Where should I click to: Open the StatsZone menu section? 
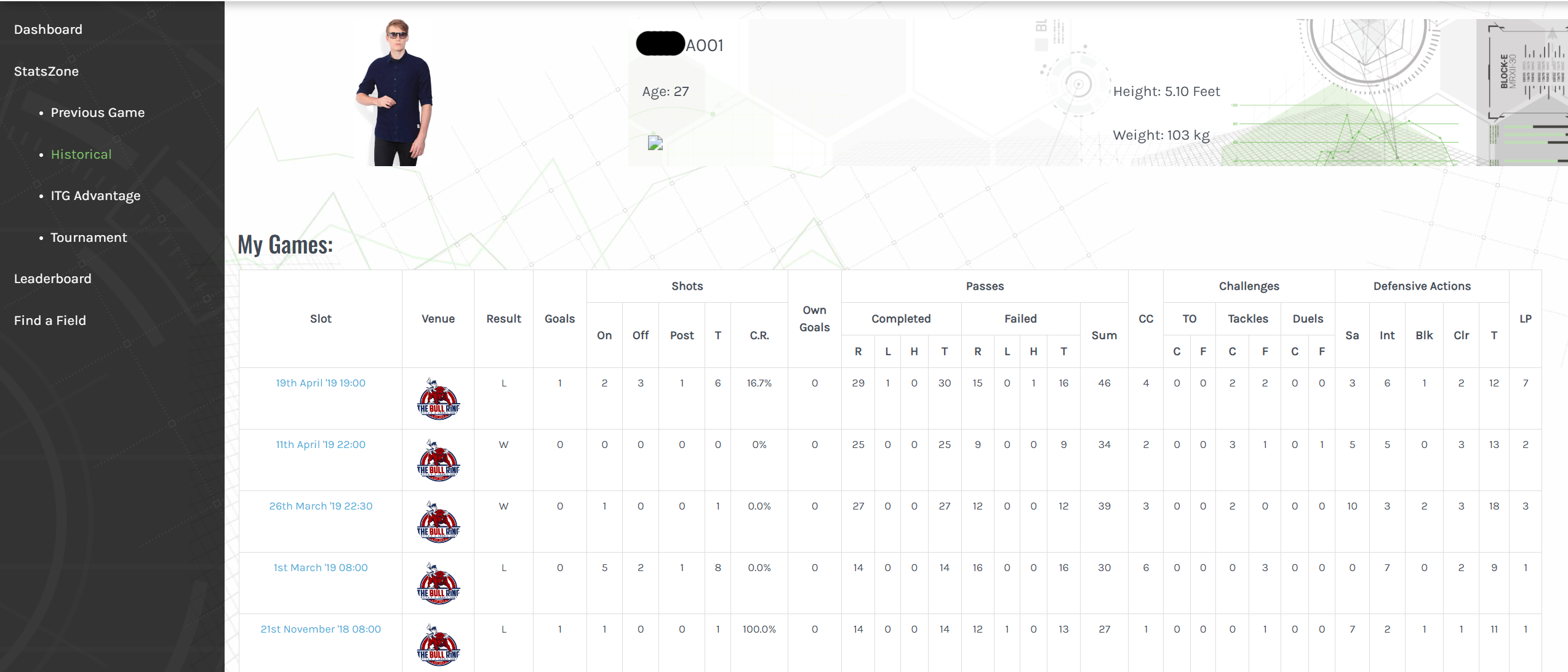pyautogui.click(x=46, y=71)
